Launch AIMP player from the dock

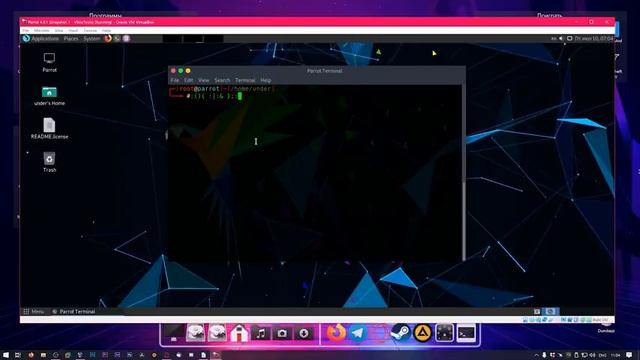(422, 333)
